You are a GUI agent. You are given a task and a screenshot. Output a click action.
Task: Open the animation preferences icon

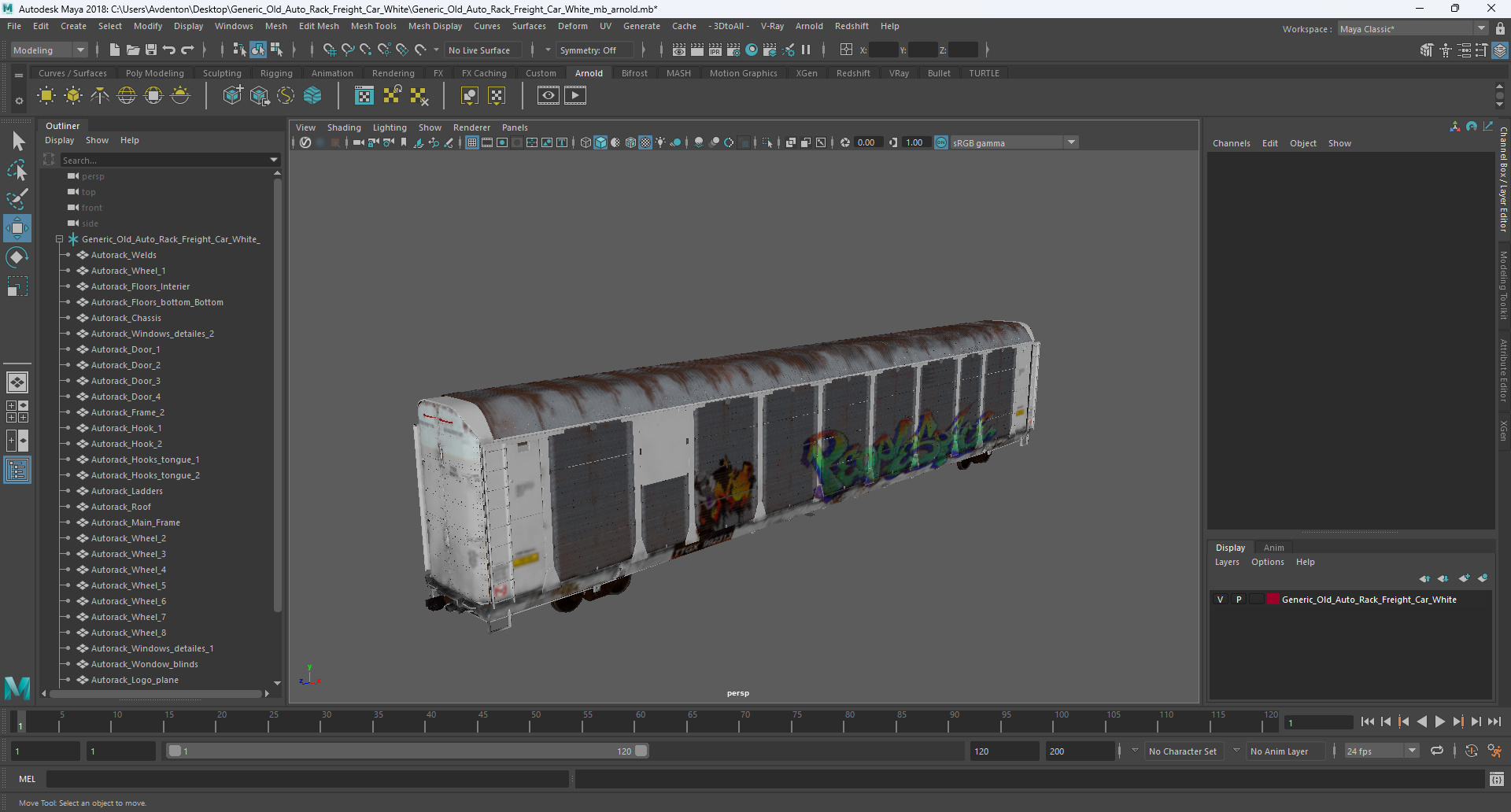click(1494, 751)
